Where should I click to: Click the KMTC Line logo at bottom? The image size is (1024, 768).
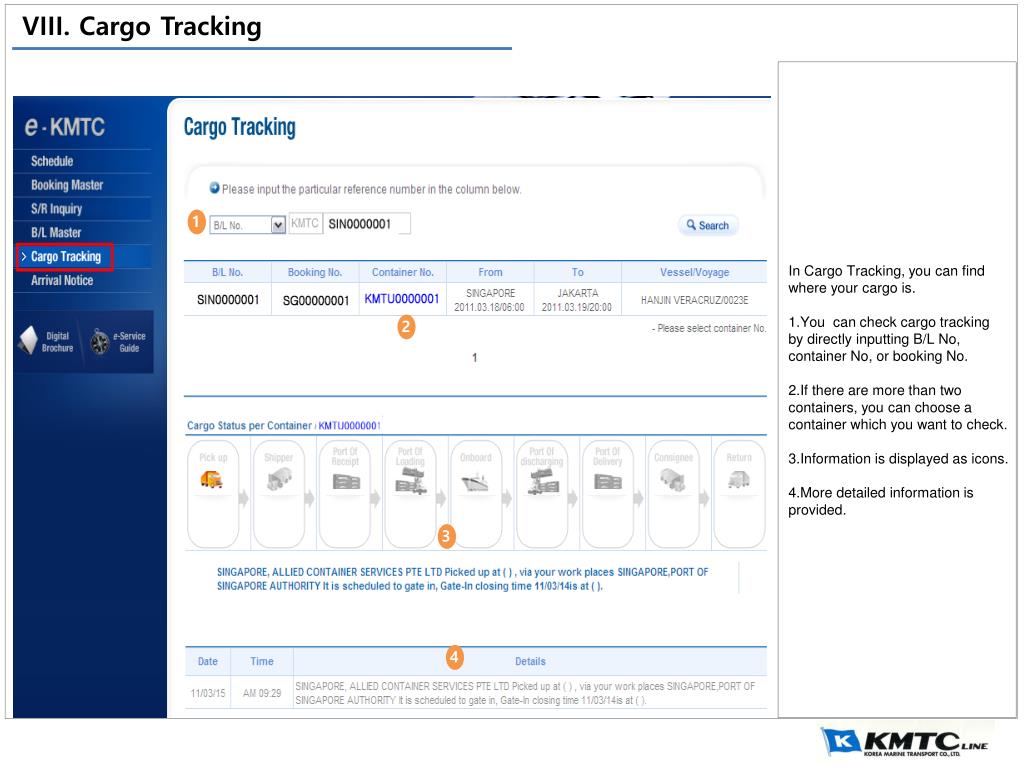tap(905, 742)
